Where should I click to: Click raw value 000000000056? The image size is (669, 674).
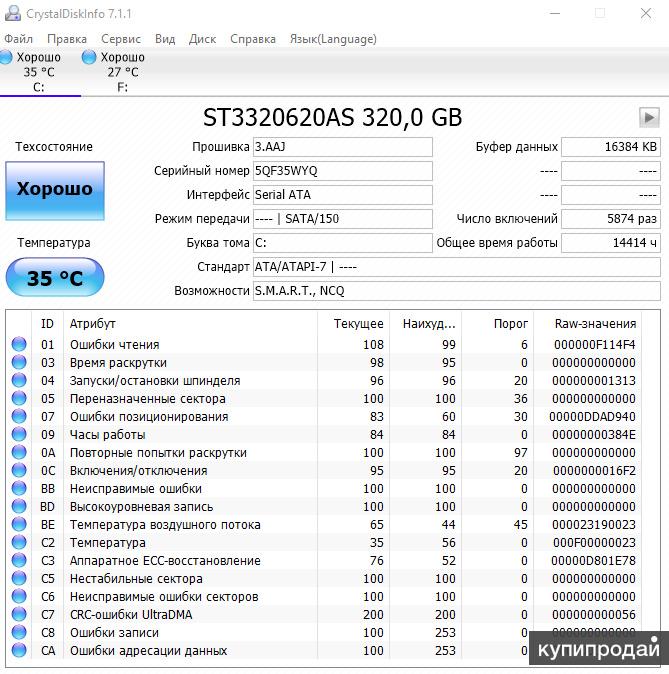[594, 615]
